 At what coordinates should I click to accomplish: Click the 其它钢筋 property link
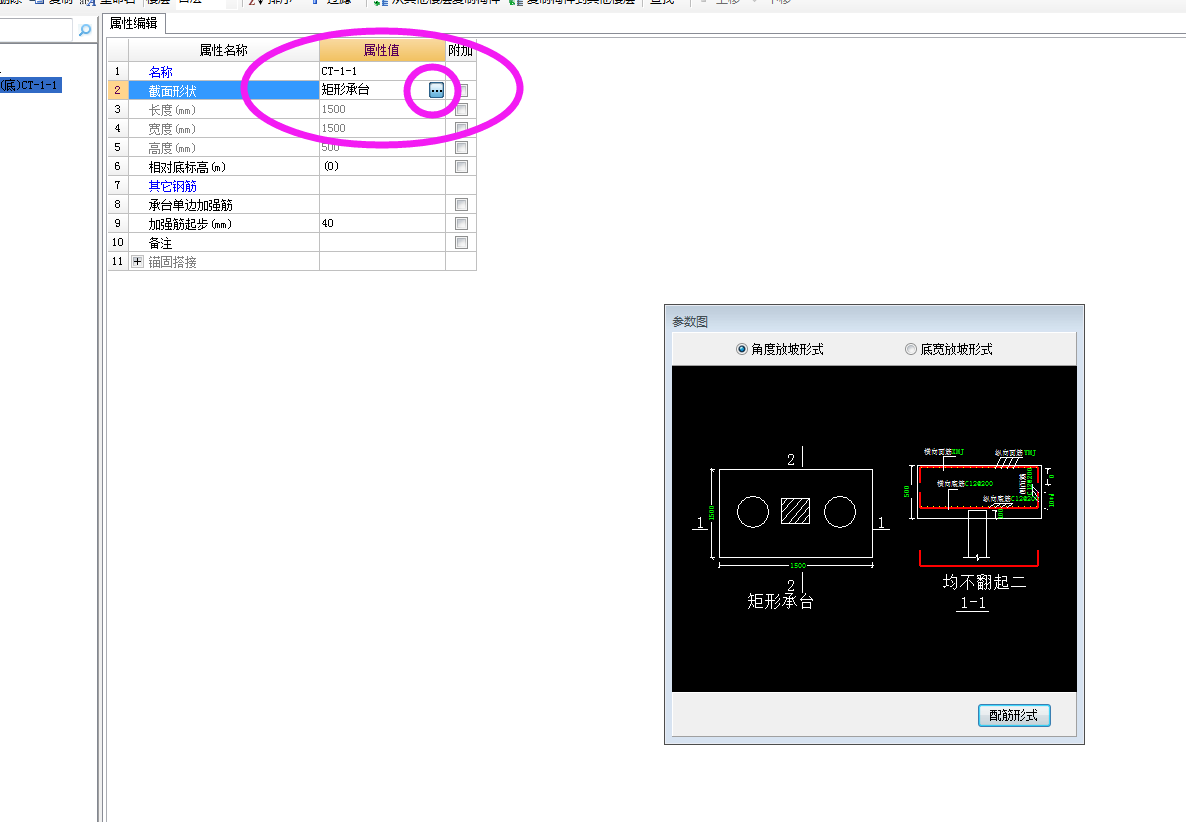pos(172,186)
